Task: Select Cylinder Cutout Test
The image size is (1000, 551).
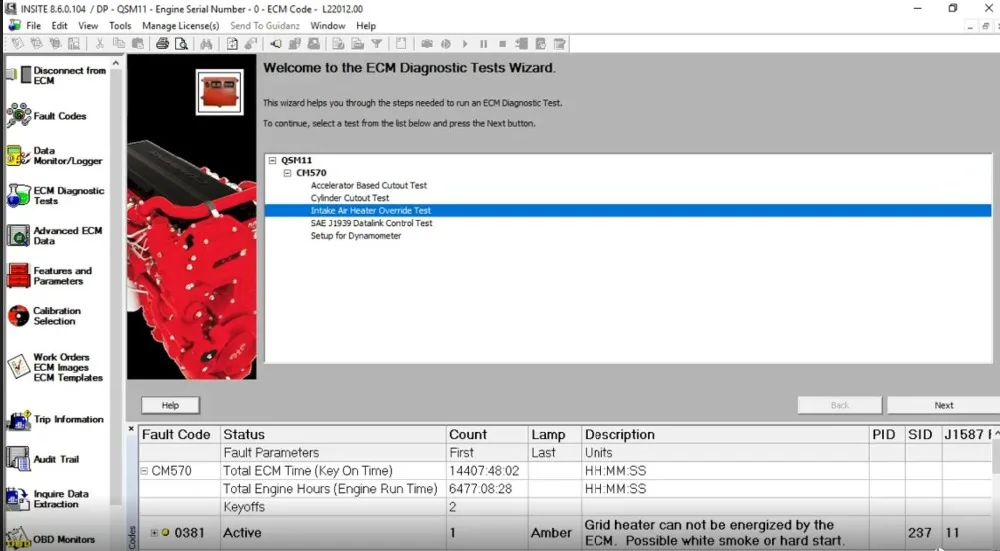Action: tap(349, 198)
